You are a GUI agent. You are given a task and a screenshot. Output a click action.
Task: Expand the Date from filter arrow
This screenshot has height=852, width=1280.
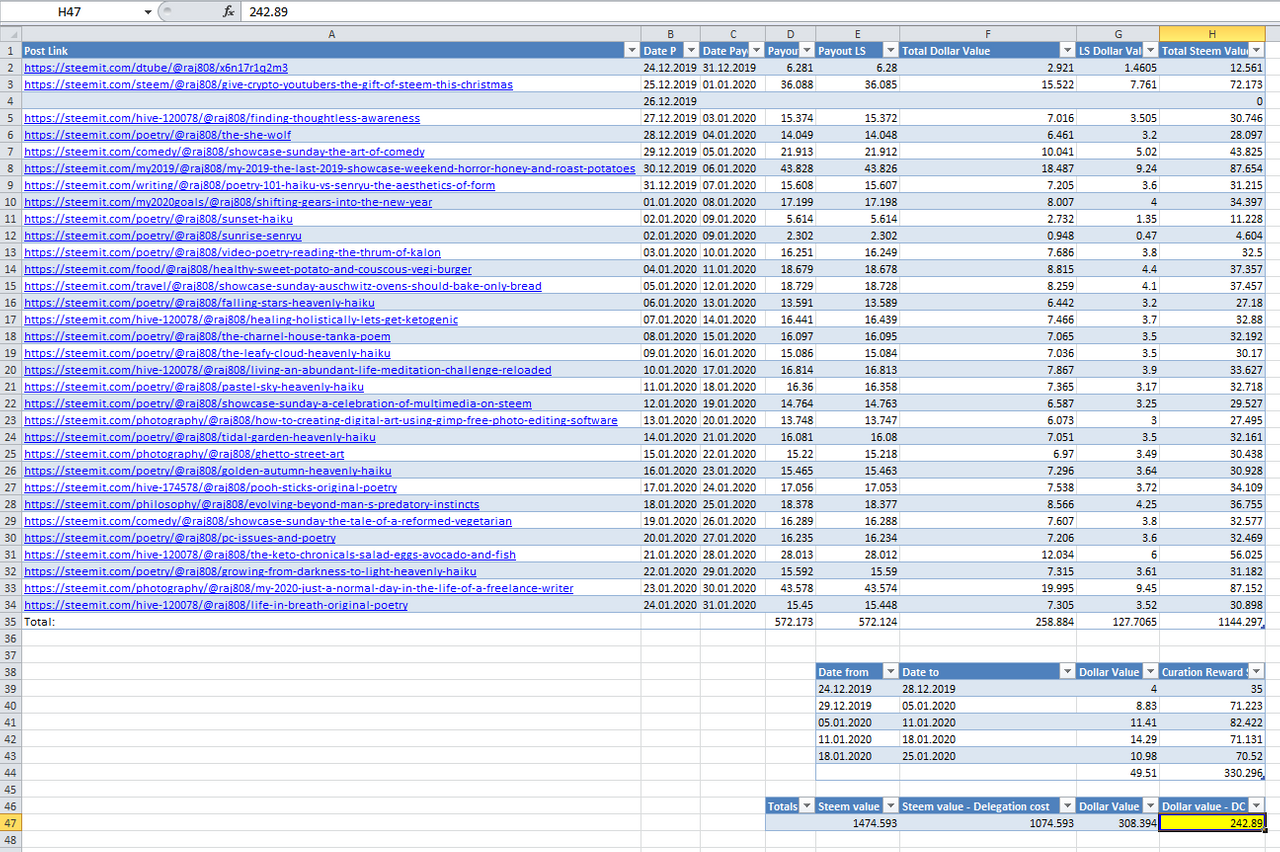pos(890,672)
